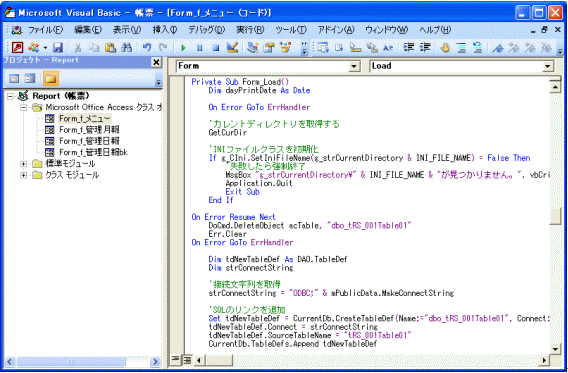
Task: Clear all bookmarks icon
Action: point(546,47)
